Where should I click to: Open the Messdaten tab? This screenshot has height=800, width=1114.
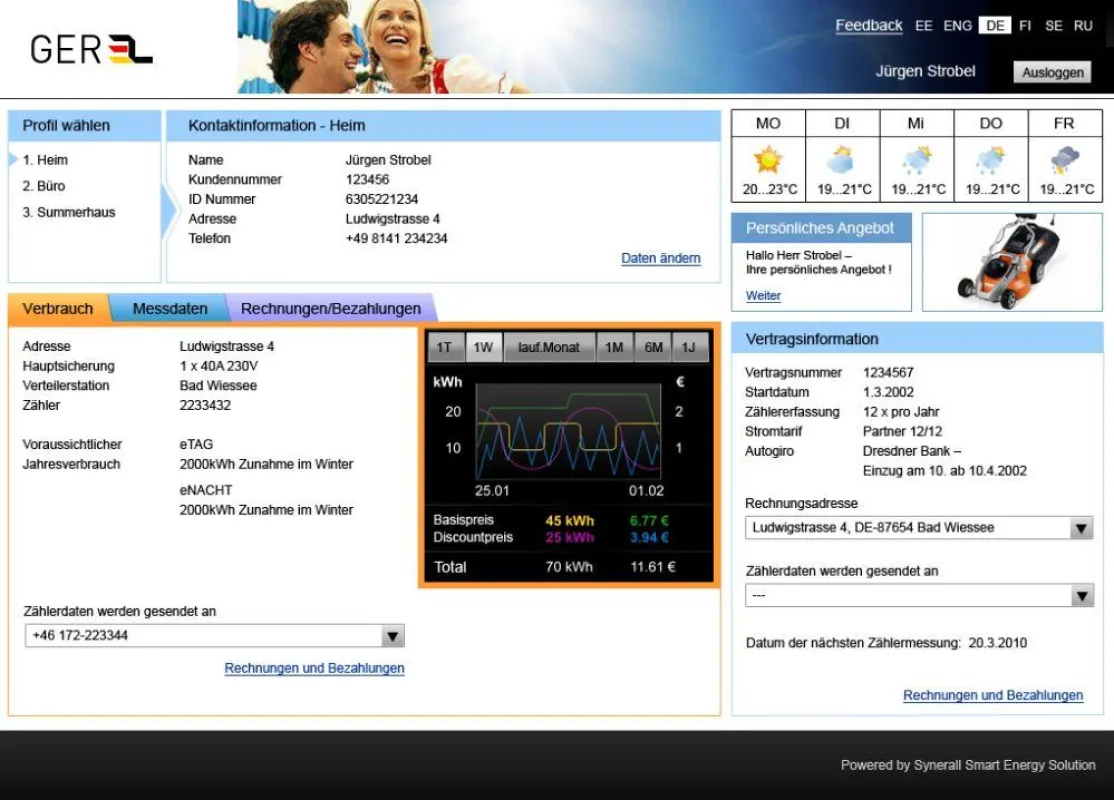click(170, 309)
